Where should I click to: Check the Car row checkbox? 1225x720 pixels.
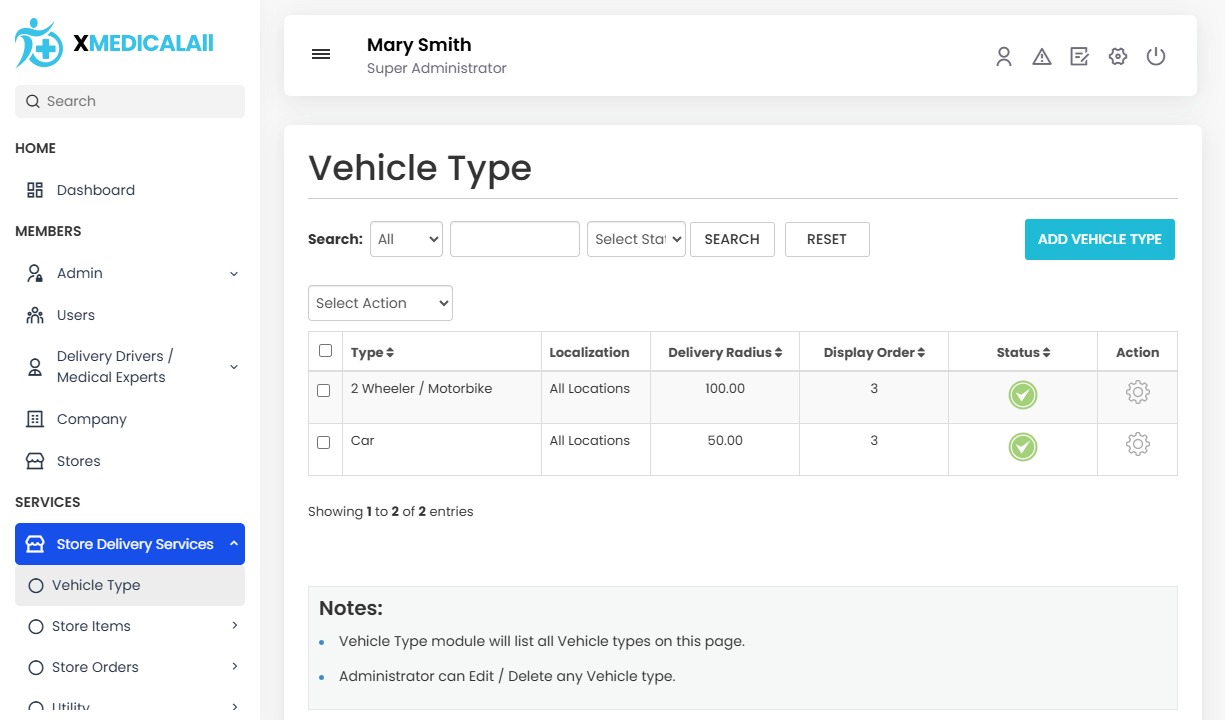point(325,442)
